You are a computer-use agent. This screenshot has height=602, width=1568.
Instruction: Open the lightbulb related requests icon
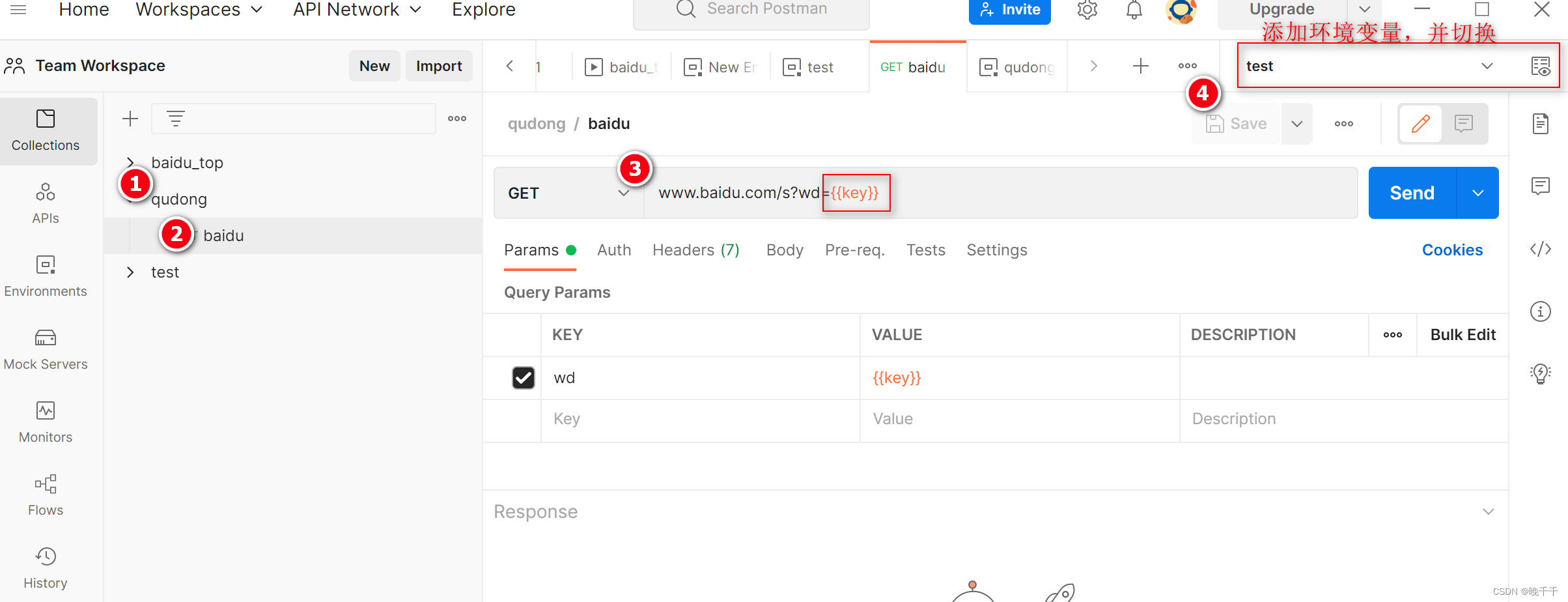point(1541,374)
